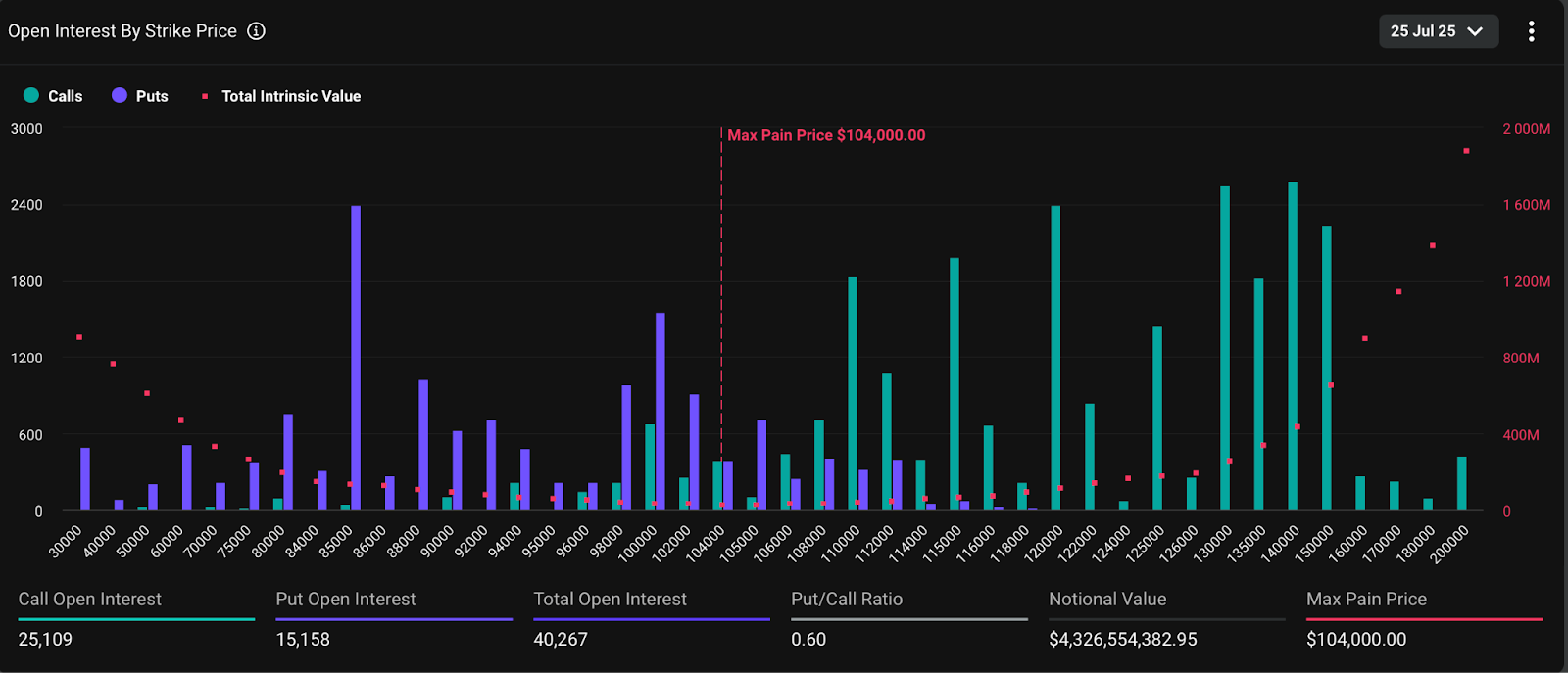Click the calls bar at 120000 strike
This screenshot has height=673, width=1568.
[1055, 358]
